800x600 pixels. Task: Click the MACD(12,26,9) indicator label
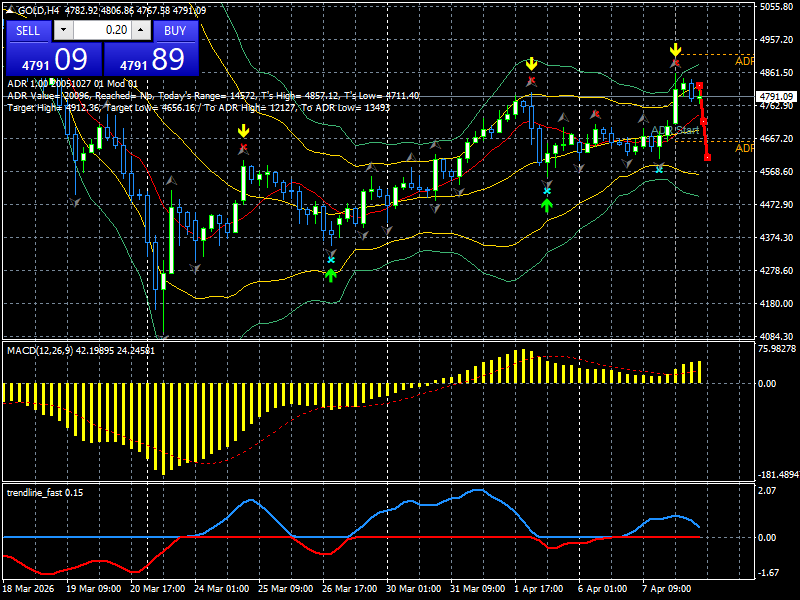coord(81,351)
